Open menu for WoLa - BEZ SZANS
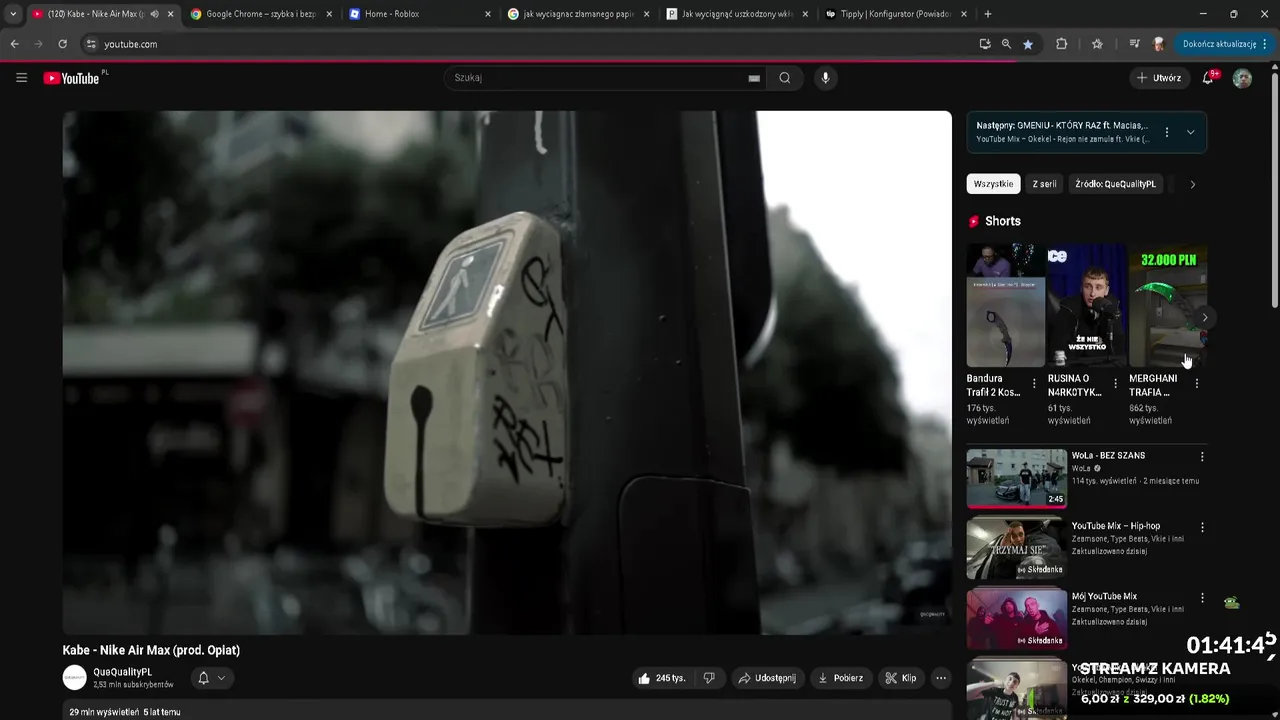This screenshot has width=1280, height=720. [1202, 457]
